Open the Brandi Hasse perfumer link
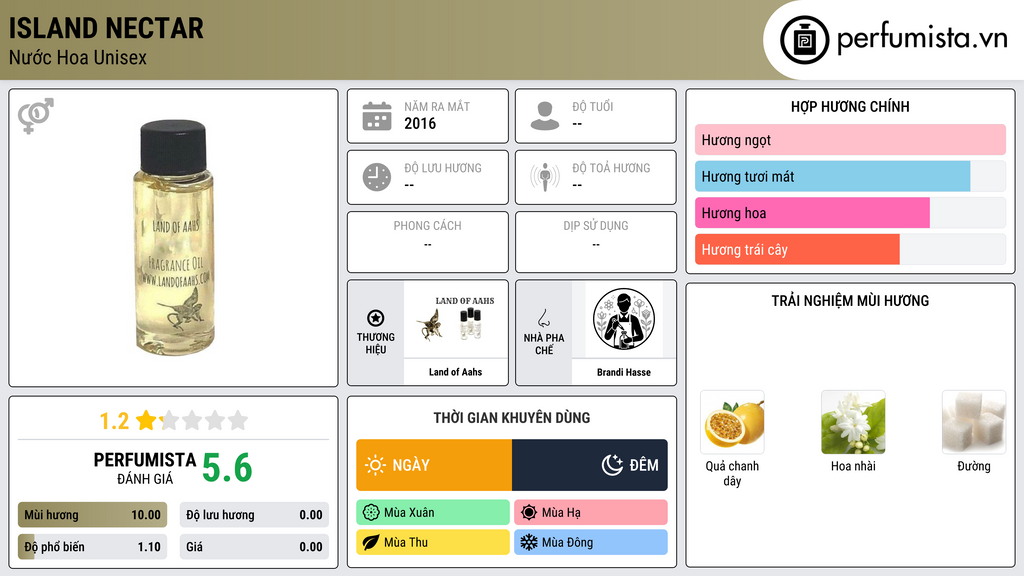 point(624,372)
